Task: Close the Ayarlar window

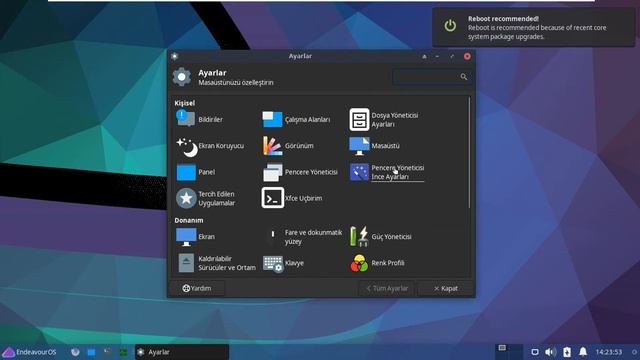Action: pos(467,56)
